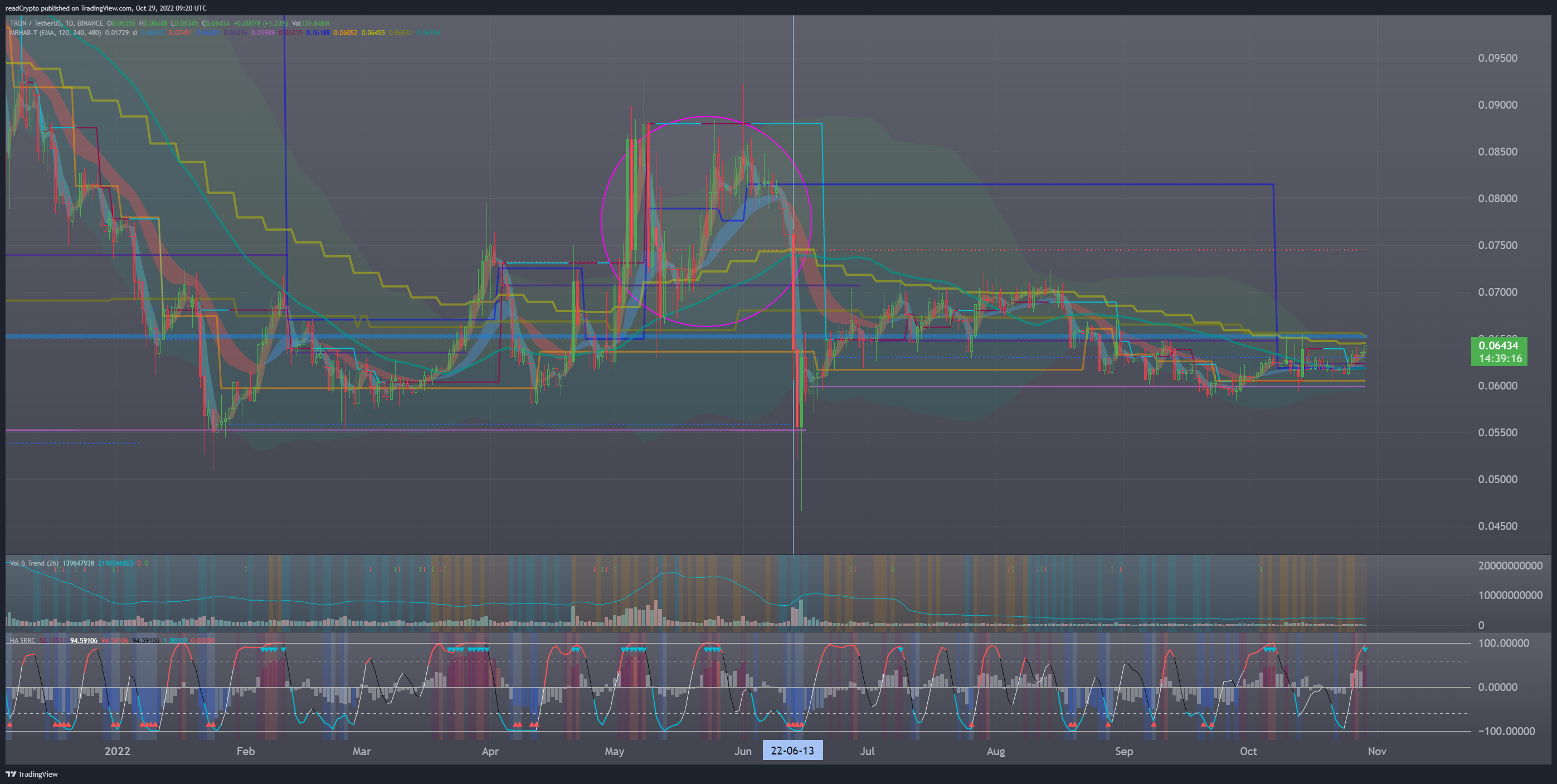Click the open value O0.06355 in the legend
Image resolution: width=1557 pixels, height=784 pixels.
click(x=121, y=23)
